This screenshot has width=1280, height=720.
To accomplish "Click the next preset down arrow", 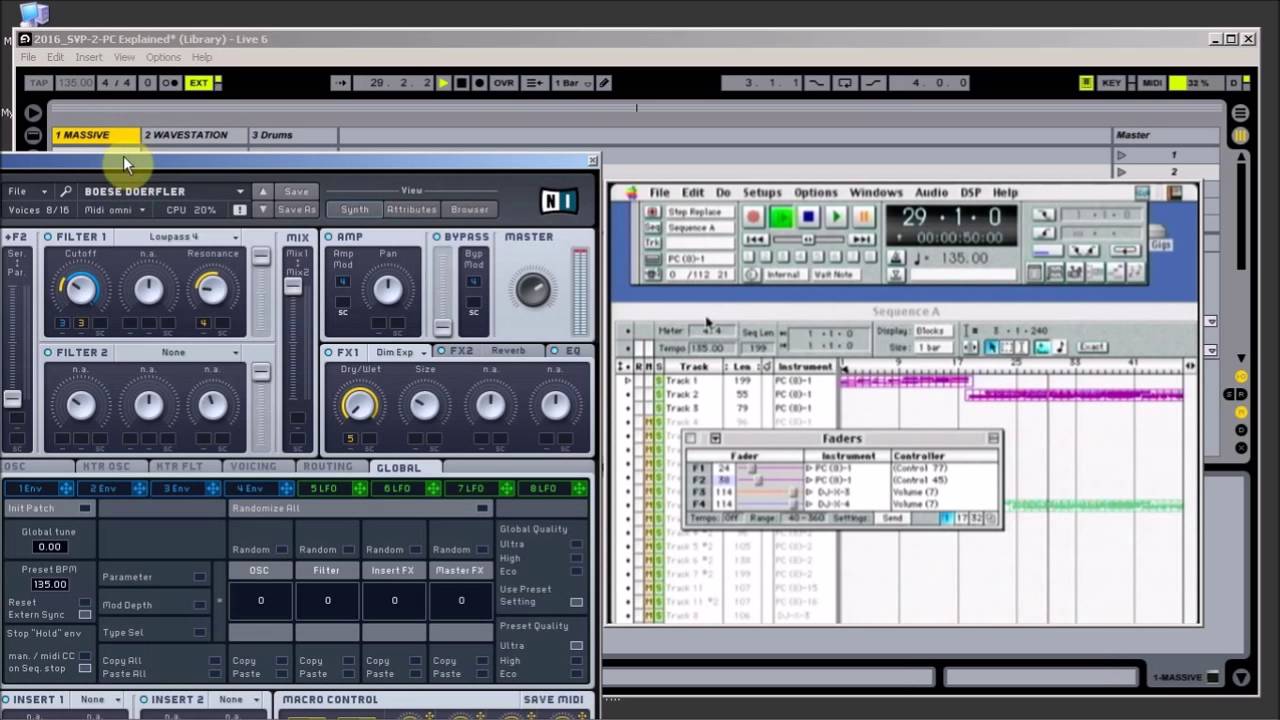I will 263,210.
